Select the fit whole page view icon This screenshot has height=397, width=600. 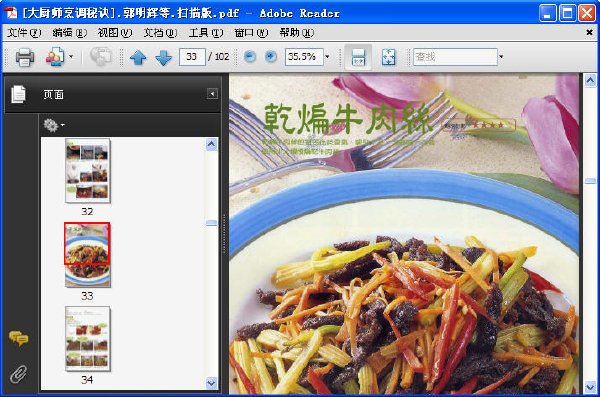tap(389, 57)
